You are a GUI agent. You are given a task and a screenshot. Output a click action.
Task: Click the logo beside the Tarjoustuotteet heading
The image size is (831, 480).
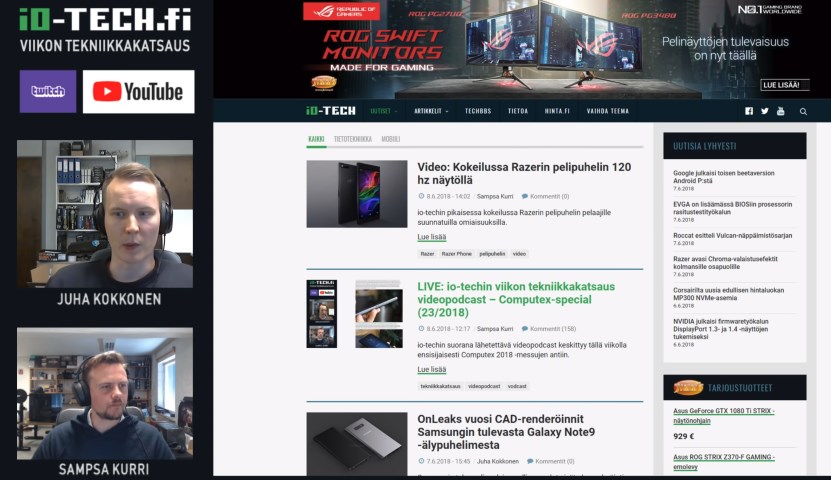point(688,388)
